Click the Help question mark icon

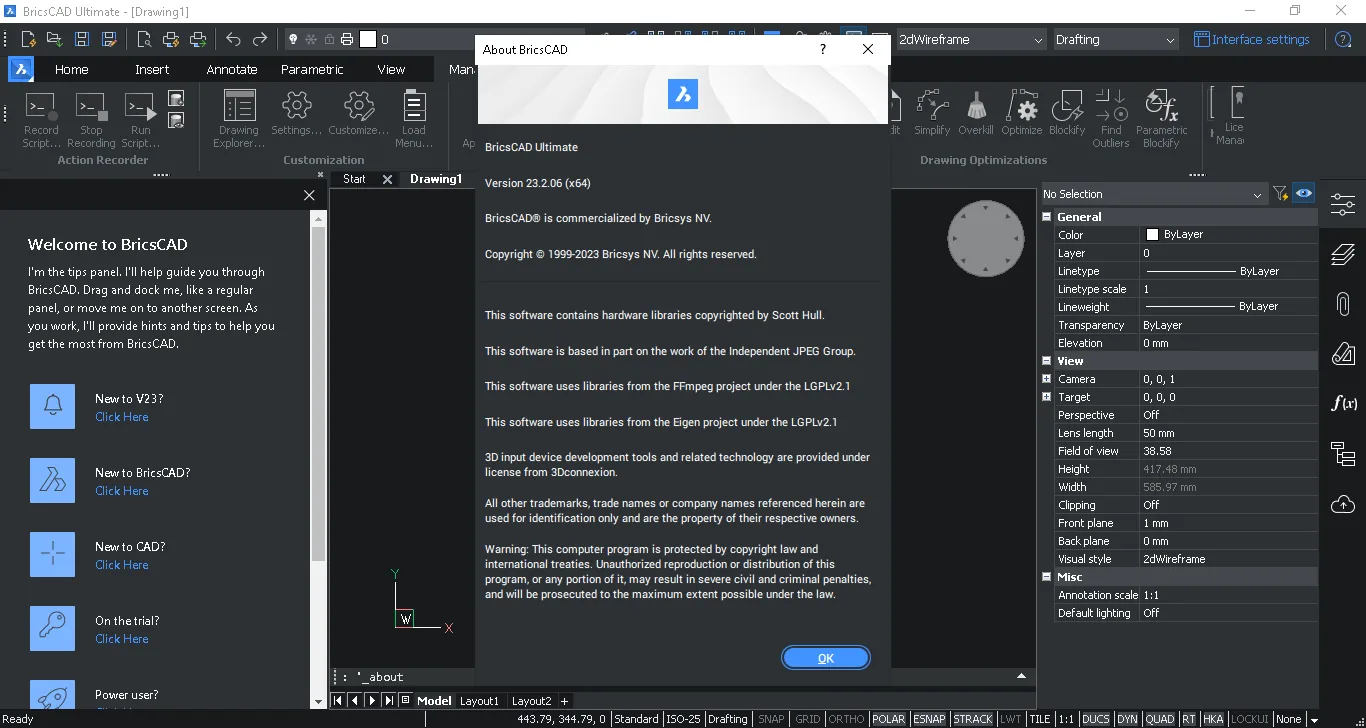[x=1344, y=40]
